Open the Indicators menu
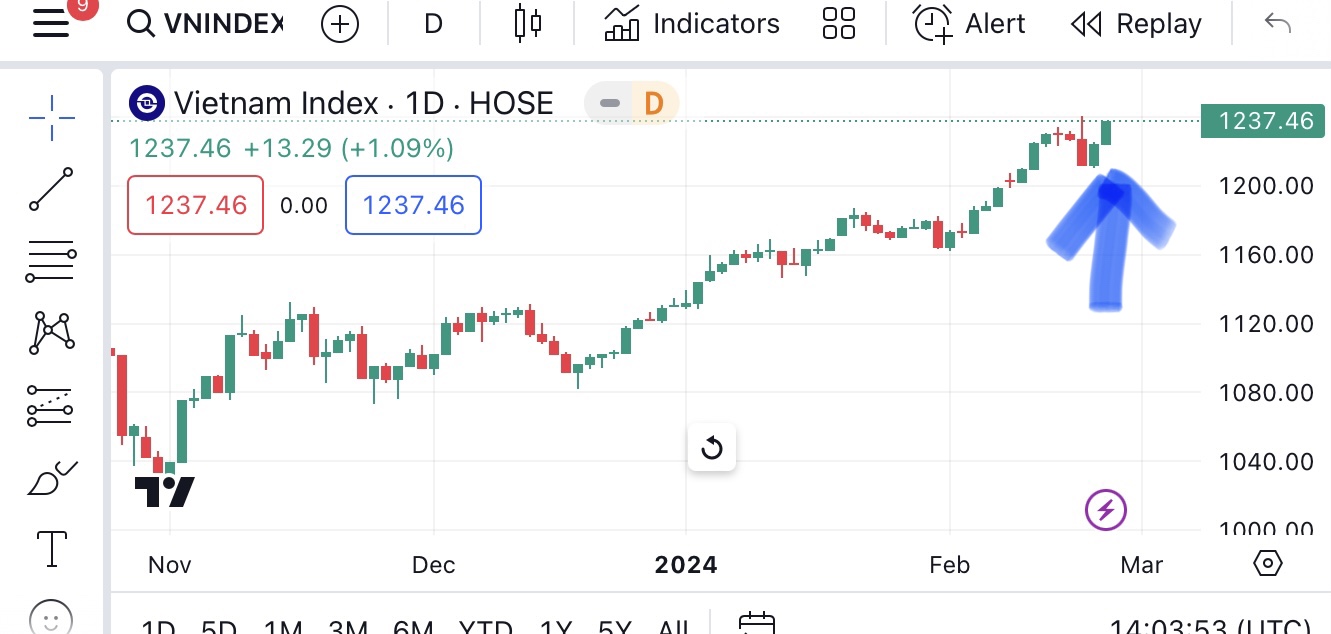This screenshot has height=634, width=1331. [x=692, y=24]
